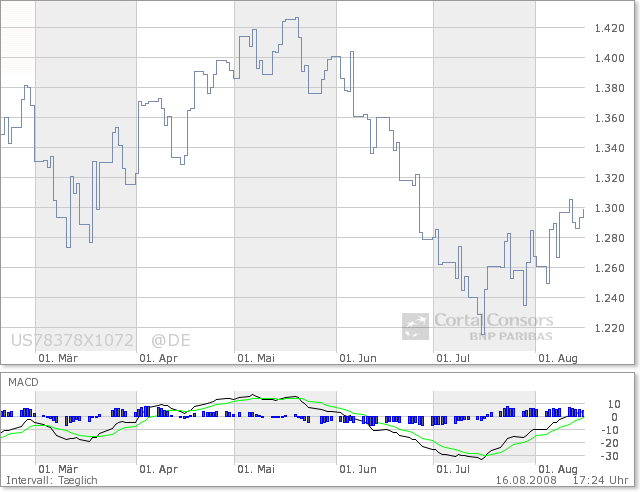Screen dimensions: 640x492
Task: Click the -30 value on MACD axis
Action: [x=610, y=456]
